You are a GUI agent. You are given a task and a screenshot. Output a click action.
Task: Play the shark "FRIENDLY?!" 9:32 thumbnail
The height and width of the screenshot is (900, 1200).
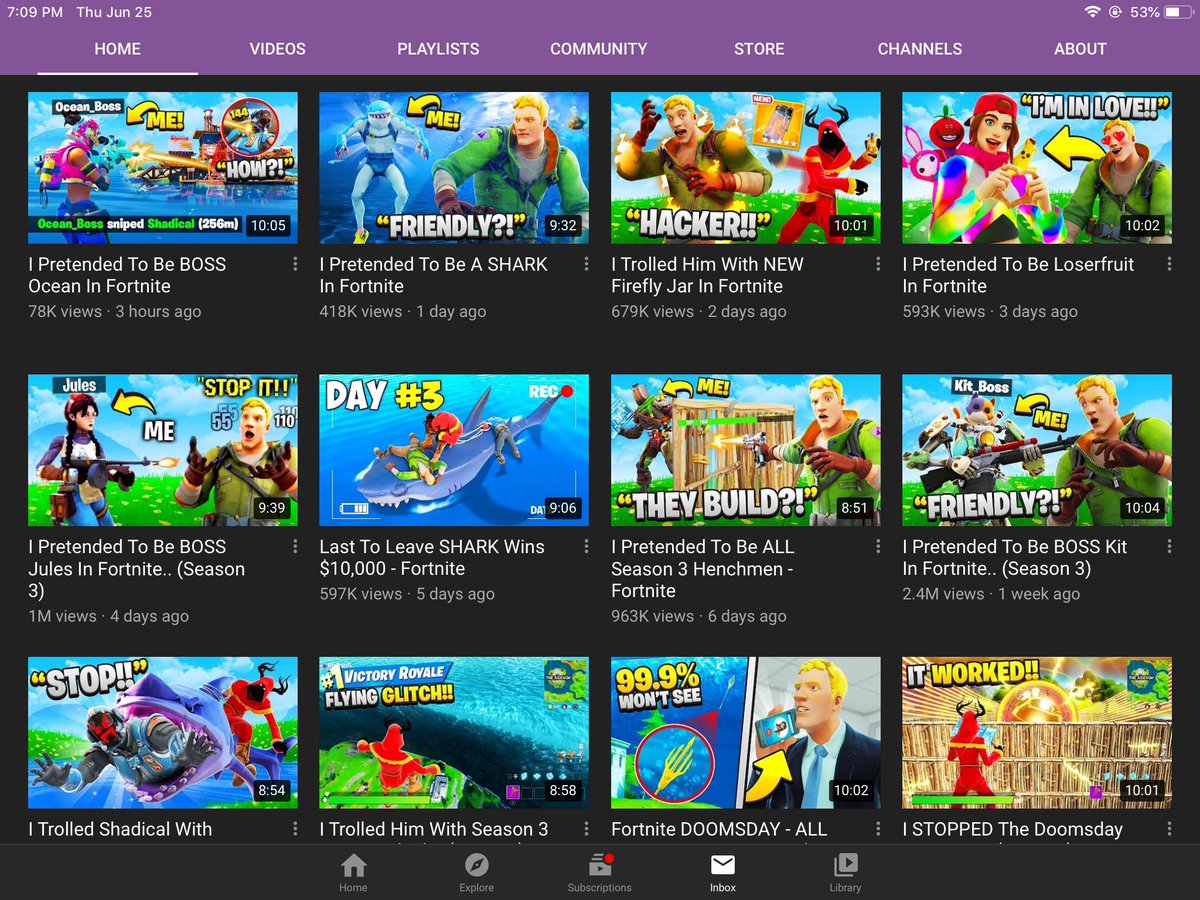coord(454,168)
